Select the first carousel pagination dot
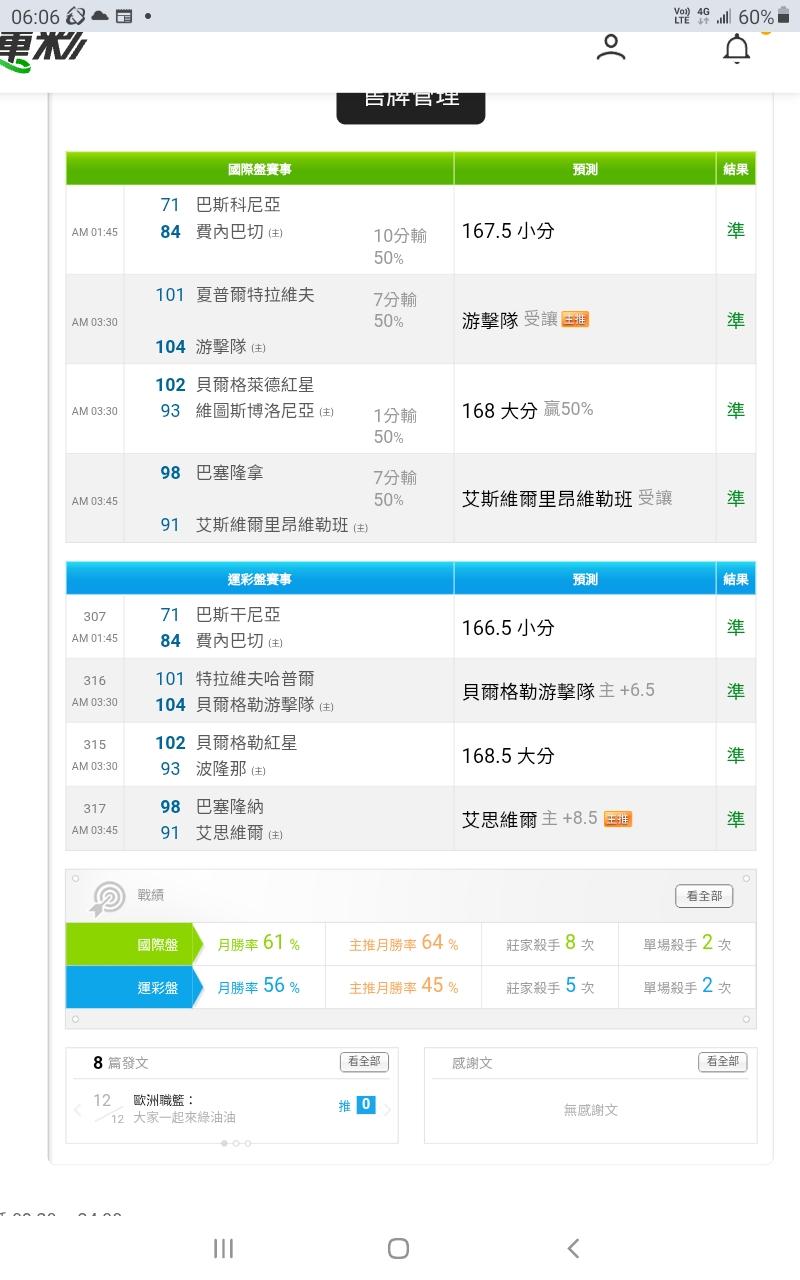This screenshot has width=800, height=1280. [x=223, y=1143]
